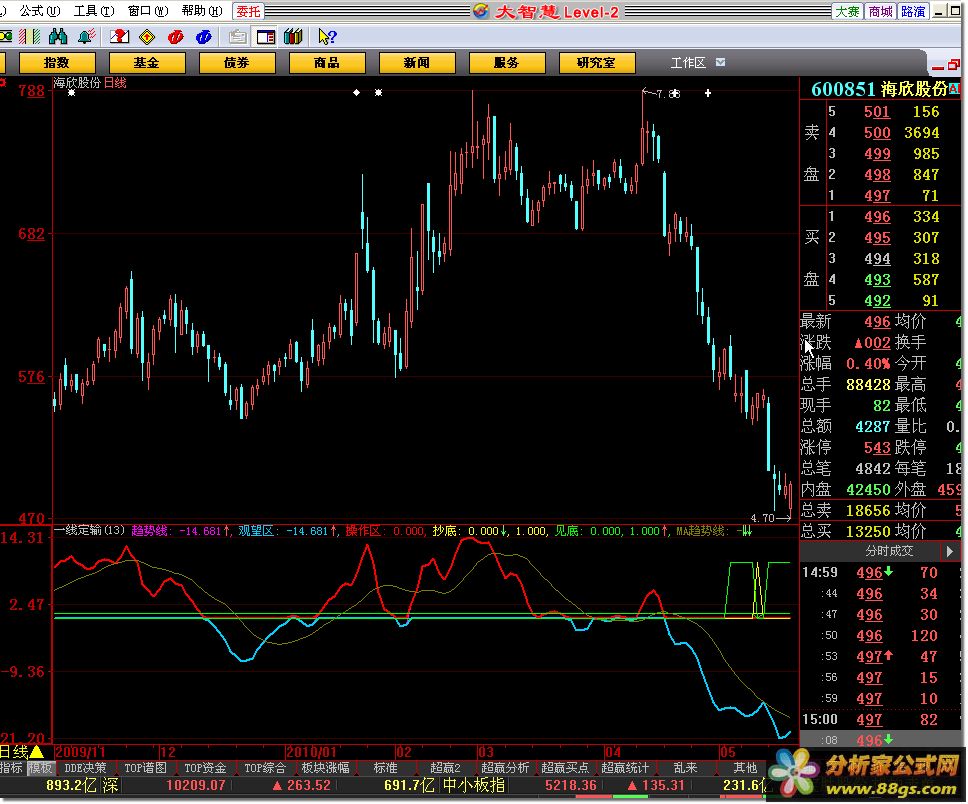Viewport: 968px width, 804px height.
Task: Switch to the 超赢买点 tab
Action: click(x=565, y=768)
